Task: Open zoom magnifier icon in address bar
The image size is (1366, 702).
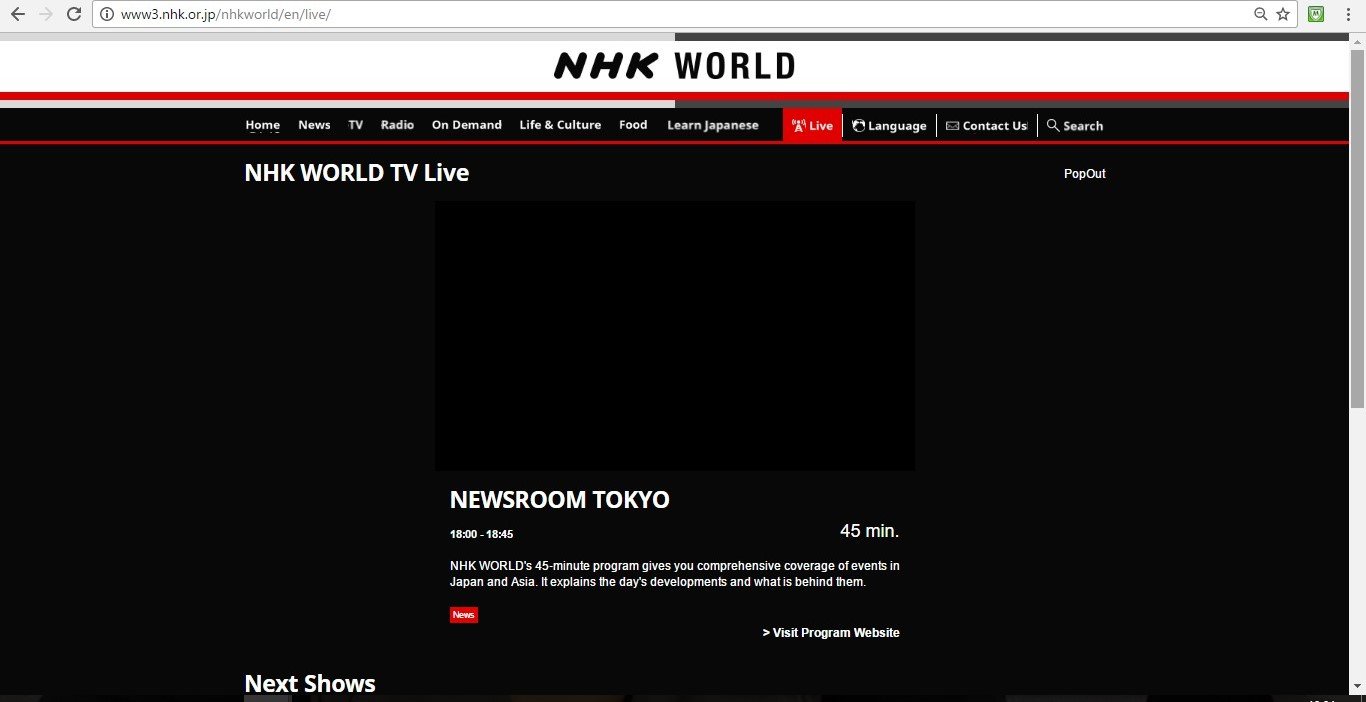Action: [x=1261, y=14]
